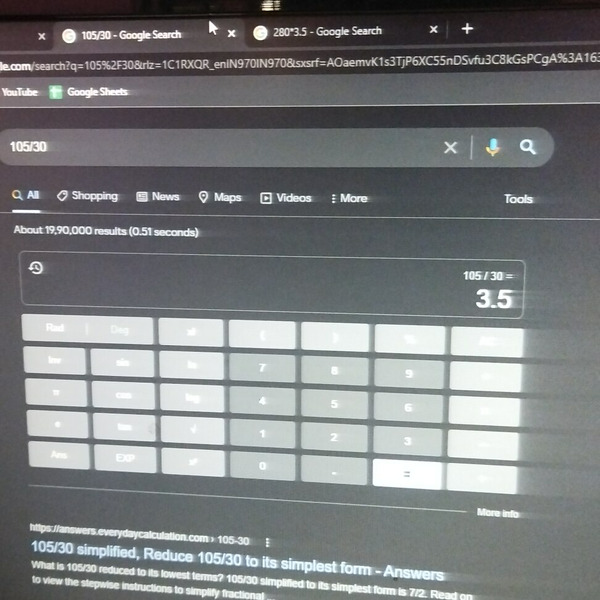Click the 105/30 search input field
Screen dimensions: 600x600
(x=222, y=147)
